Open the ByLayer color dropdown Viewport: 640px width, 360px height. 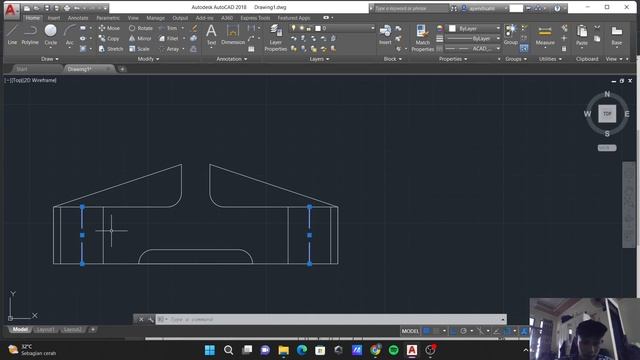pyautogui.click(x=474, y=28)
